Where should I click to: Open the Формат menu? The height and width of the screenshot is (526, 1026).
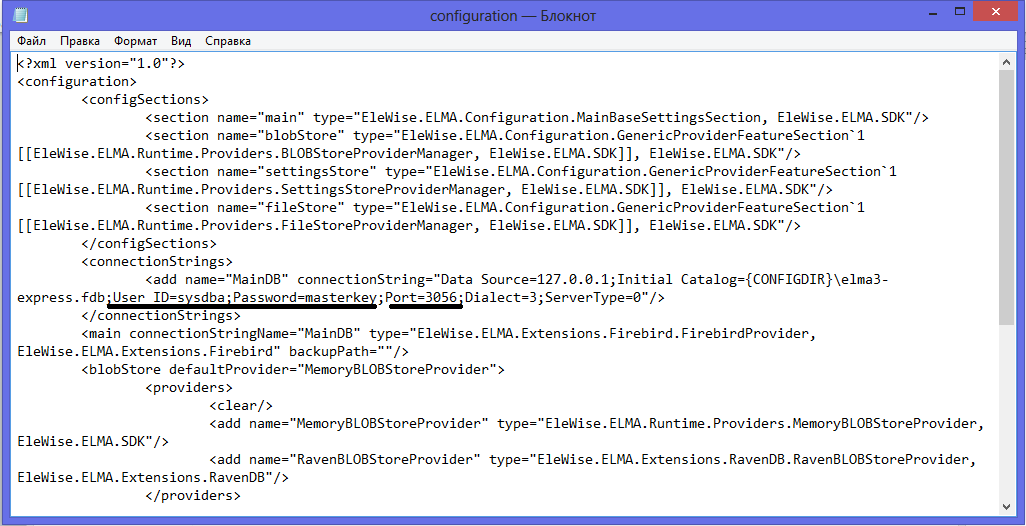pos(135,41)
